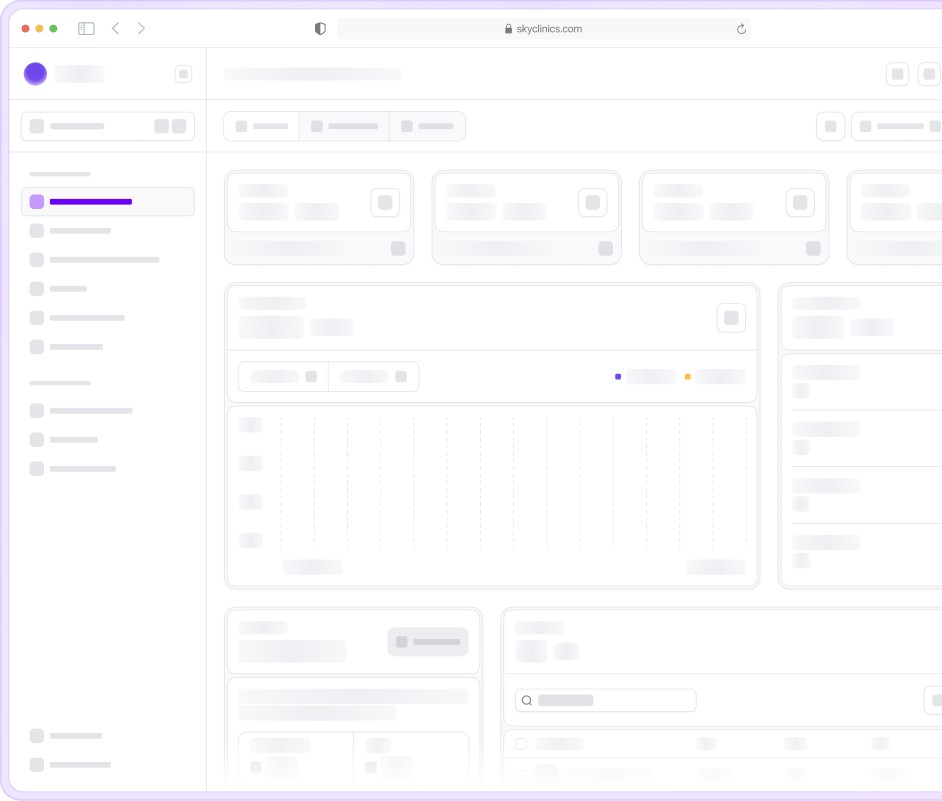Switch to the middle tab in the segmented control

point(344,126)
